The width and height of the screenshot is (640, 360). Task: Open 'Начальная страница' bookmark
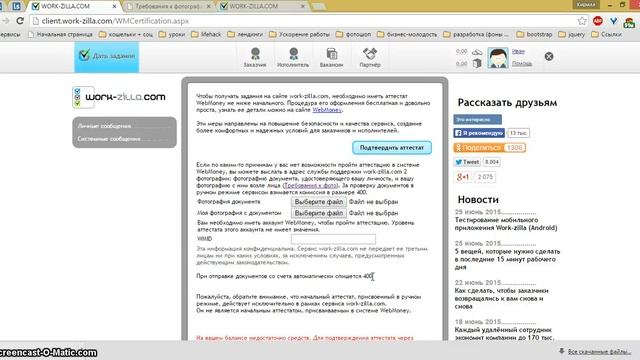(x=60, y=34)
